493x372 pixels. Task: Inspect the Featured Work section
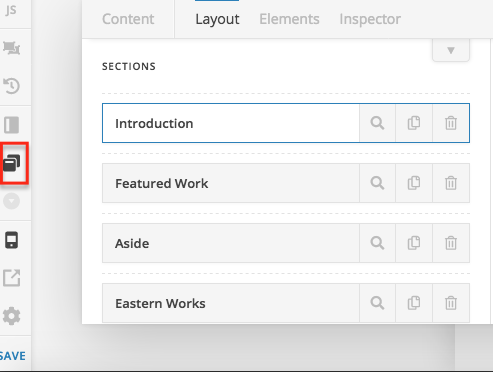click(377, 183)
